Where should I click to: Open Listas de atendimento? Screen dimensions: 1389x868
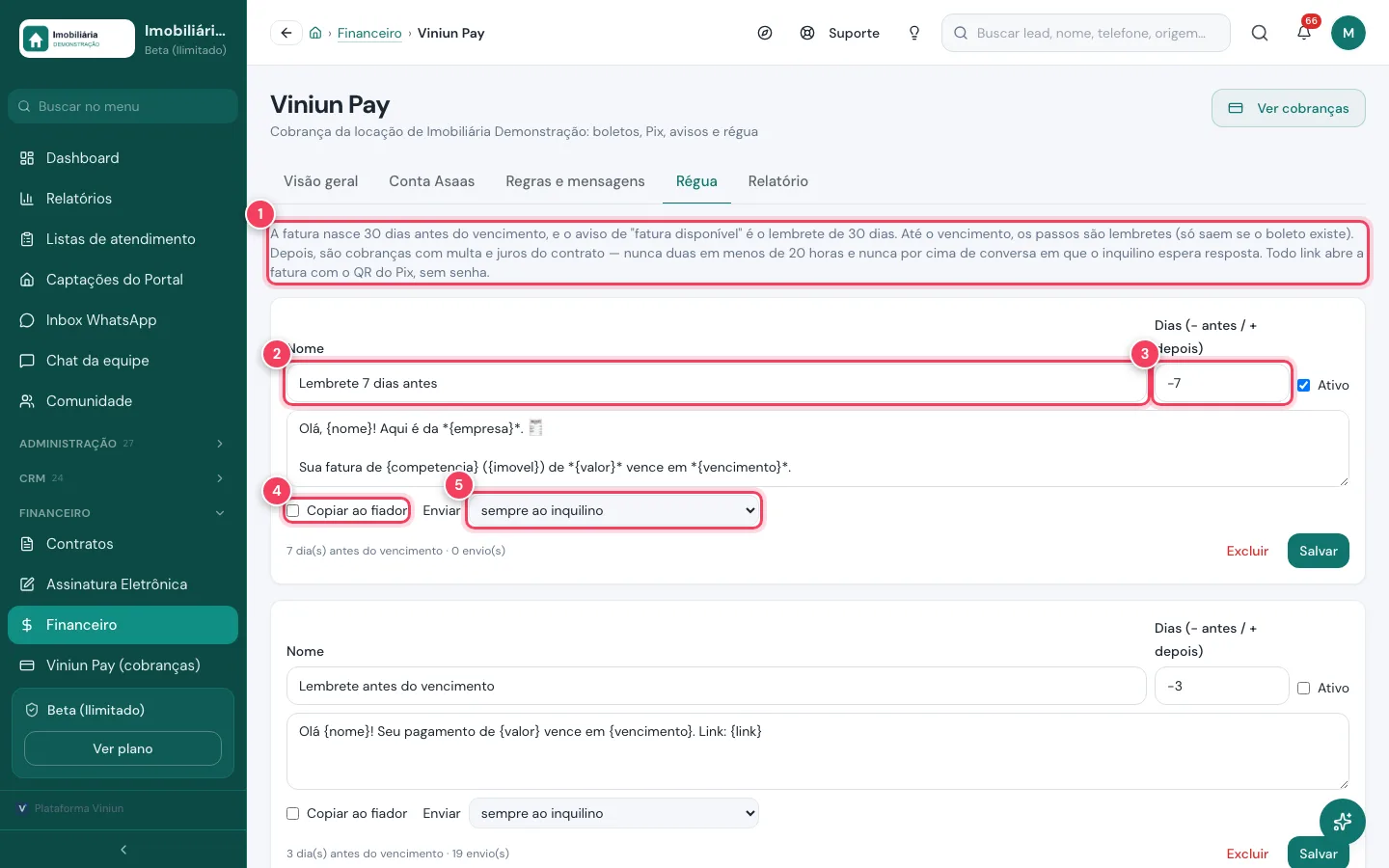pos(123,239)
